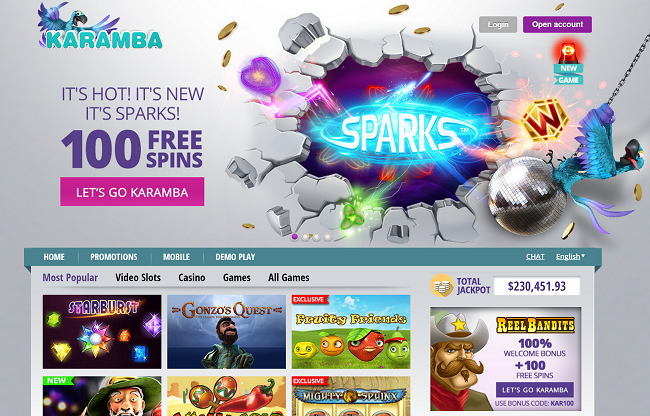Open the Chat link

coord(535,256)
